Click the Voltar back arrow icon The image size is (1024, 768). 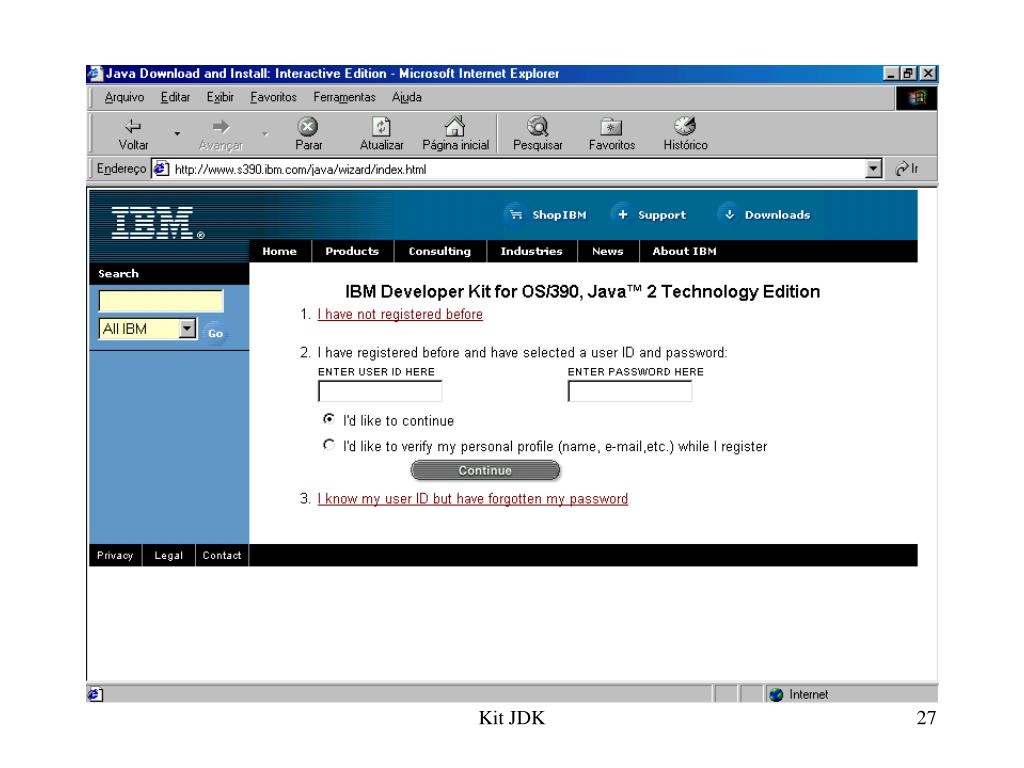pyautogui.click(x=133, y=126)
